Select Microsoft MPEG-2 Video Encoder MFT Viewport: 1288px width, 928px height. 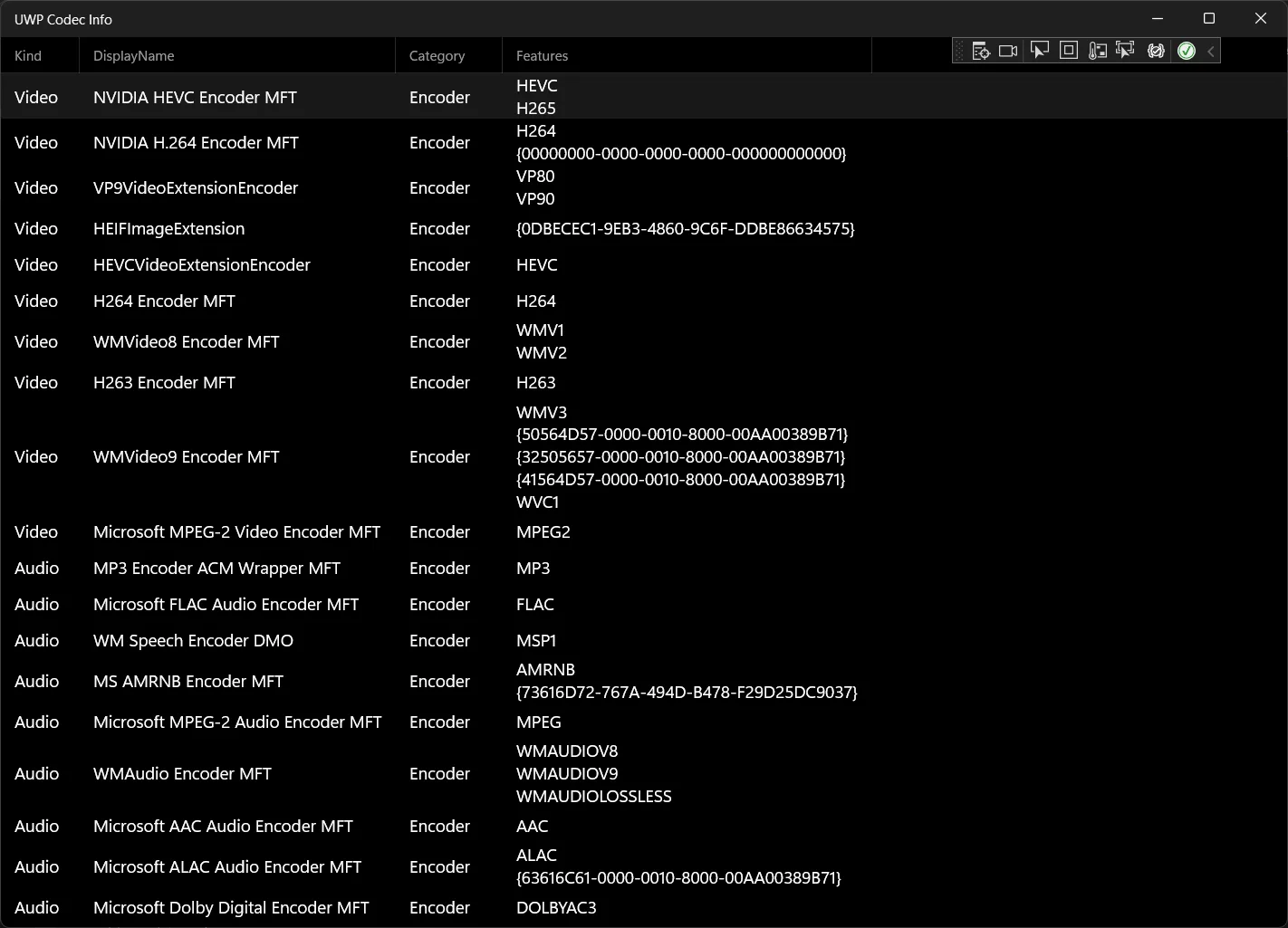click(x=236, y=531)
